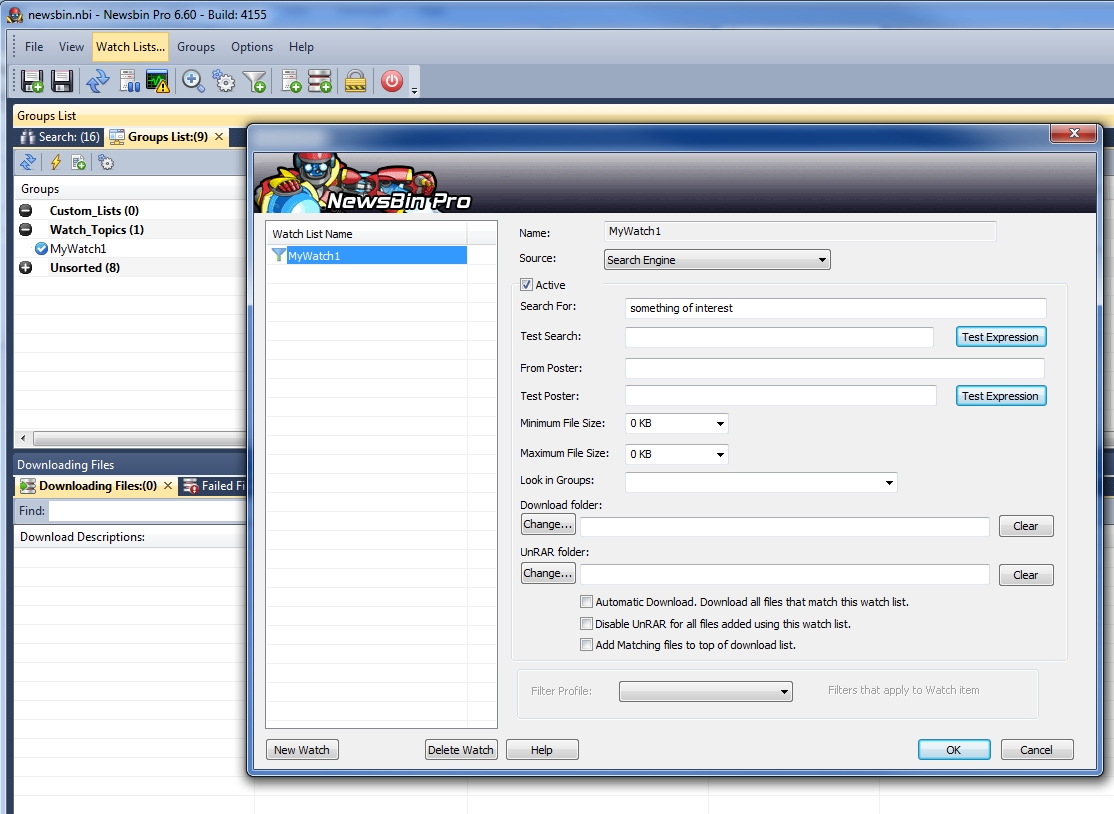The image size is (1114, 814).
Task: Click the lightning bolt icon in Groups List
Action: 56,163
